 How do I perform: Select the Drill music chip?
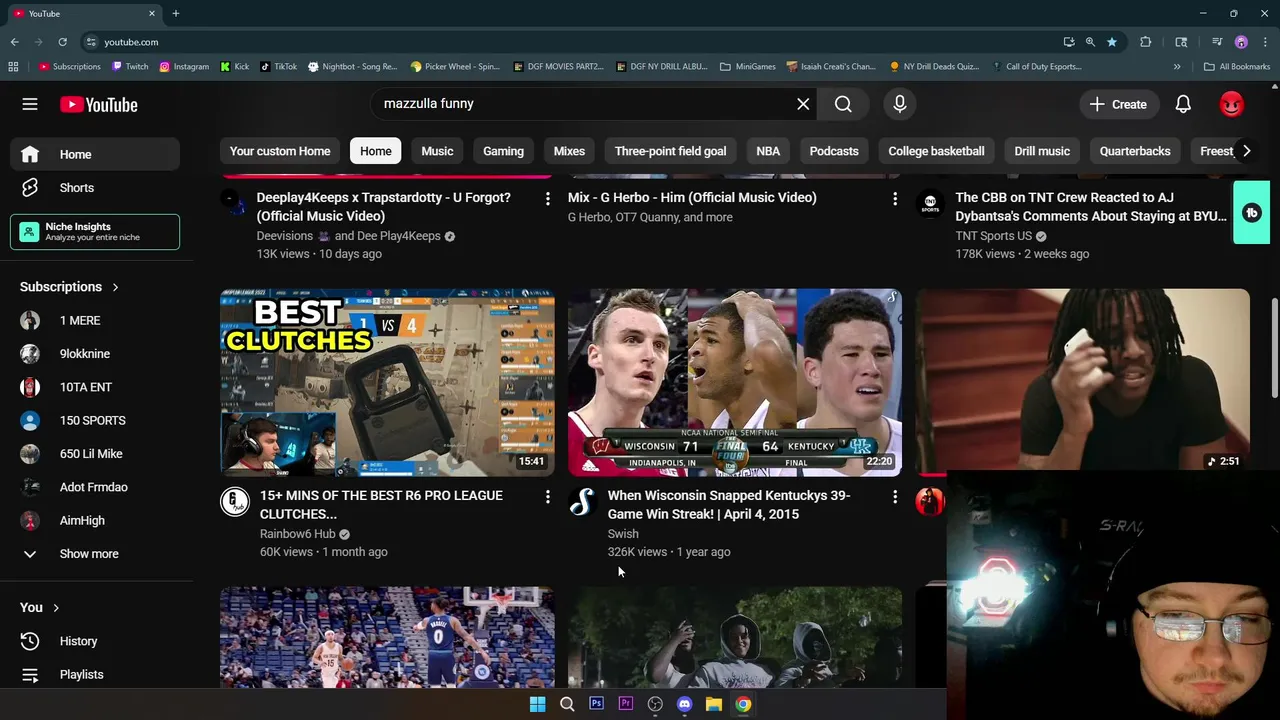[x=1042, y=151]
